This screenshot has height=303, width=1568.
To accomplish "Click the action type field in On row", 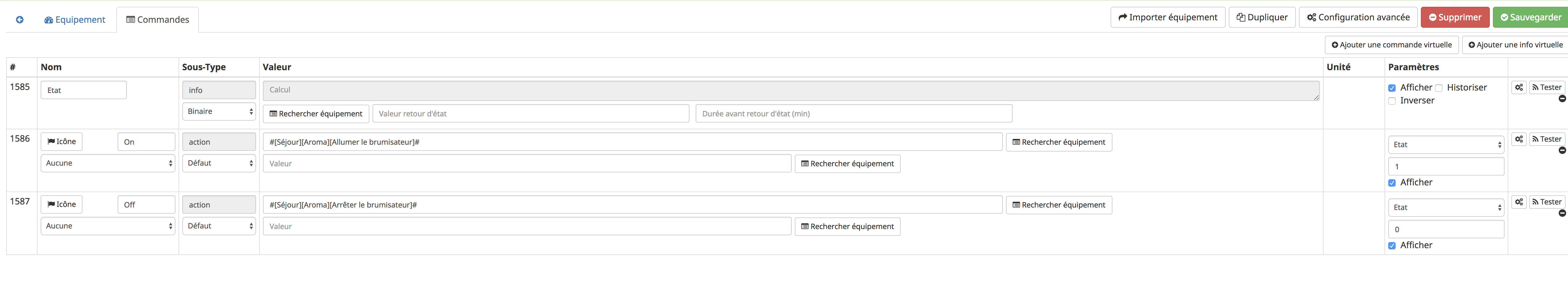I will pyautogui.click(x=219, y=142).
